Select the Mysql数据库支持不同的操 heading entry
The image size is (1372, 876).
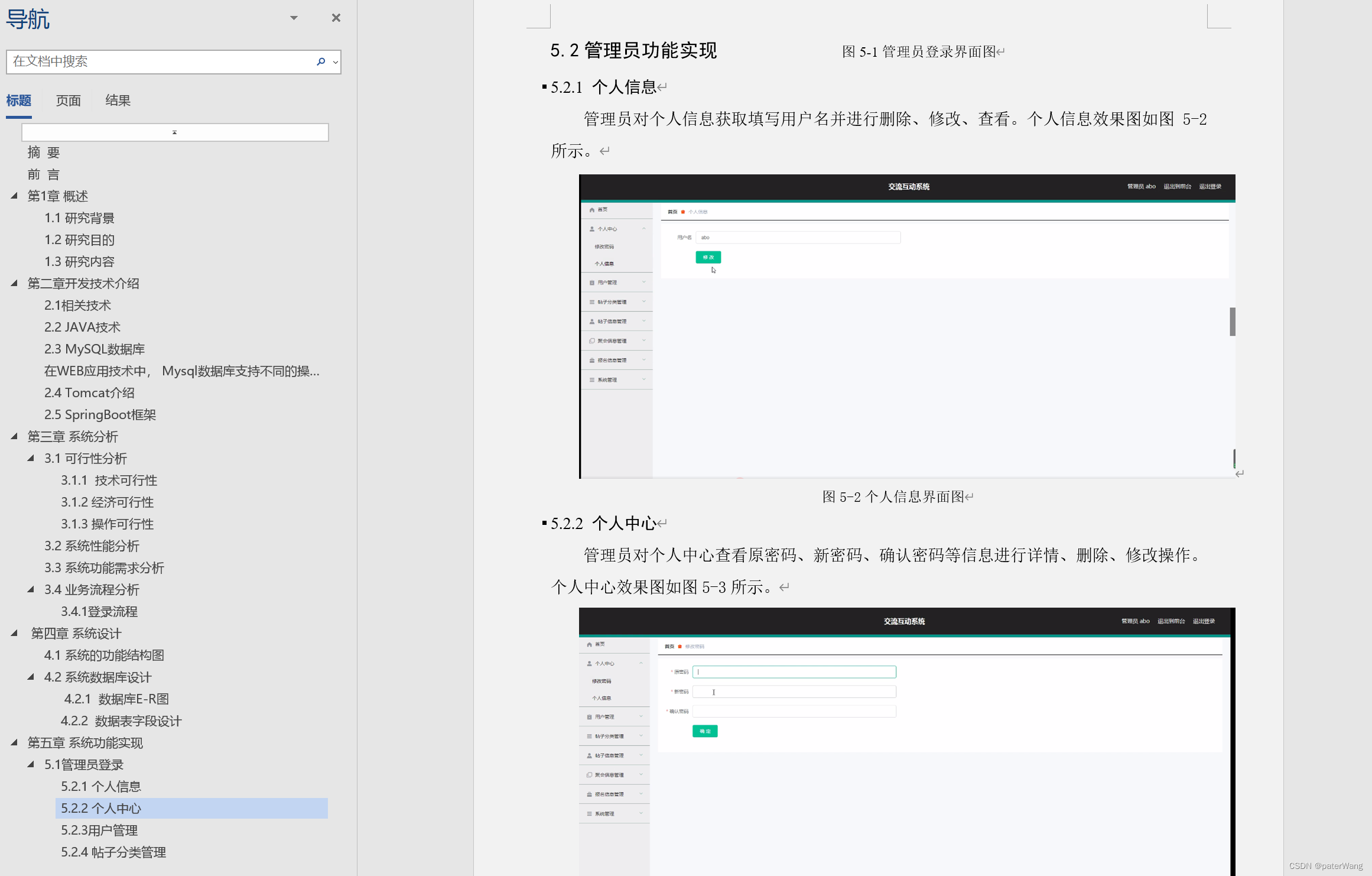tap(182, 371)
